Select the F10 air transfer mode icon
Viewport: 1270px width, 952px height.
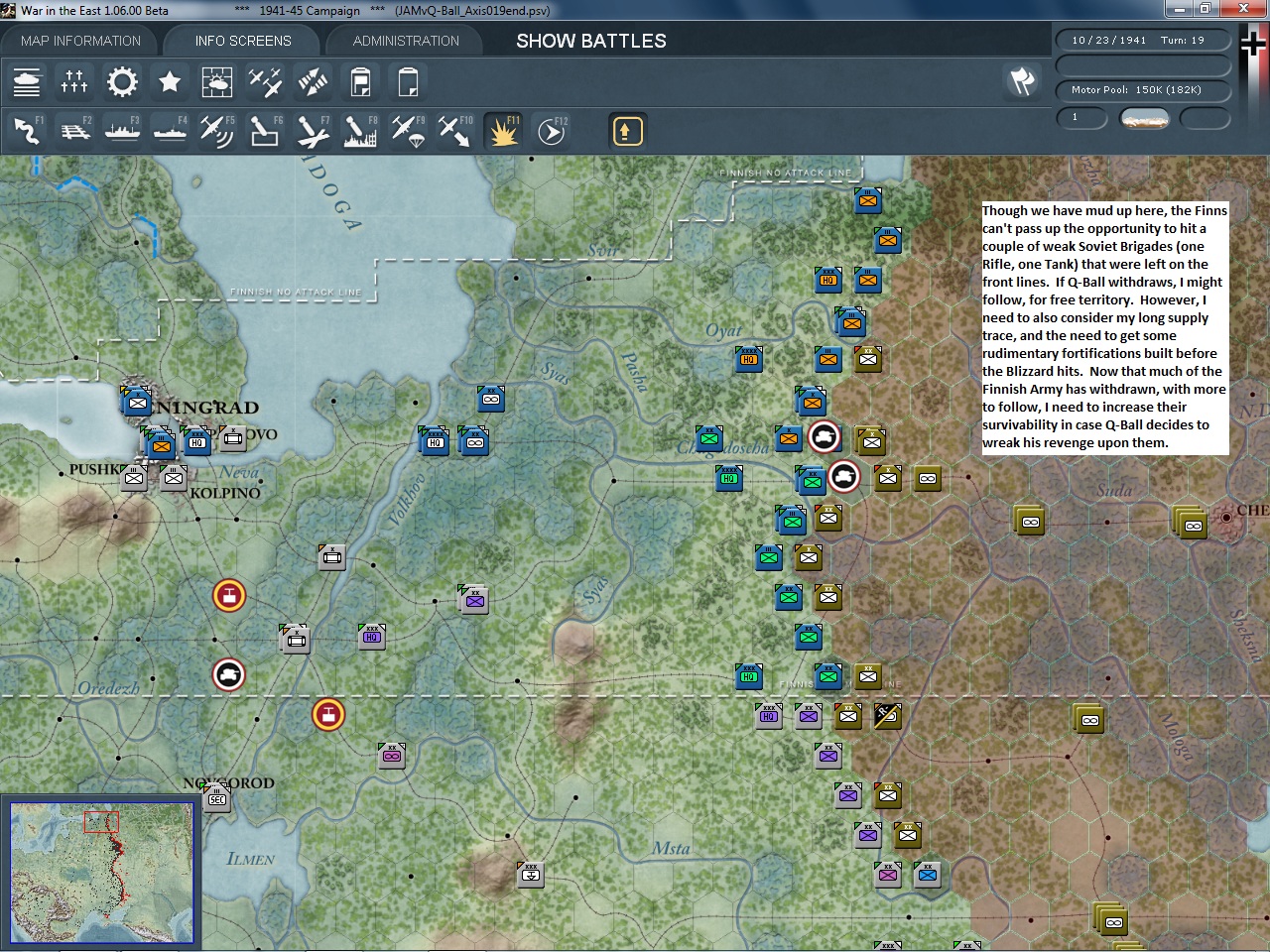tap(455, 131)
